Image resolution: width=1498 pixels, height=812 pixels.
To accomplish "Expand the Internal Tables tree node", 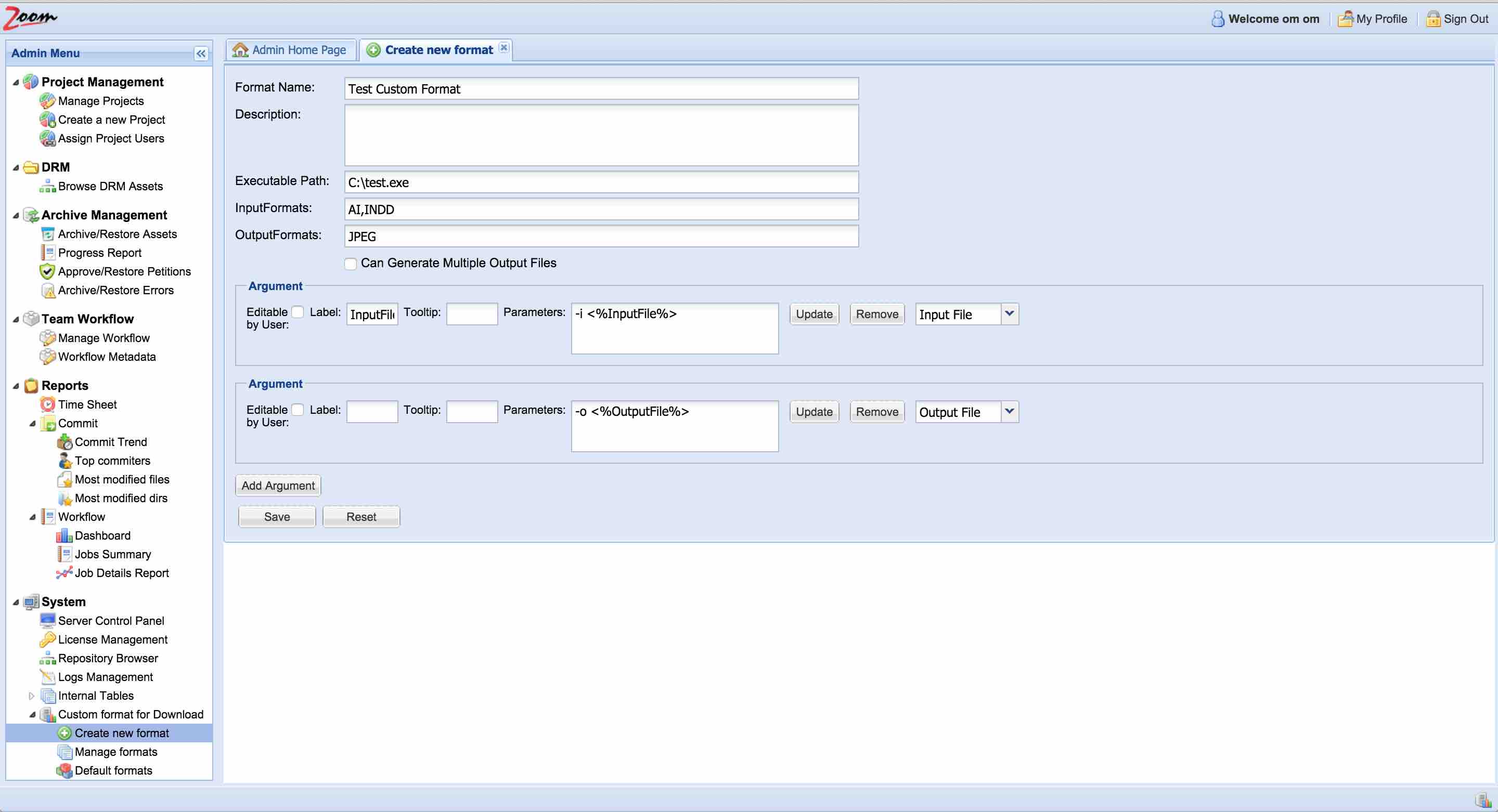I will tap(31, 696).
